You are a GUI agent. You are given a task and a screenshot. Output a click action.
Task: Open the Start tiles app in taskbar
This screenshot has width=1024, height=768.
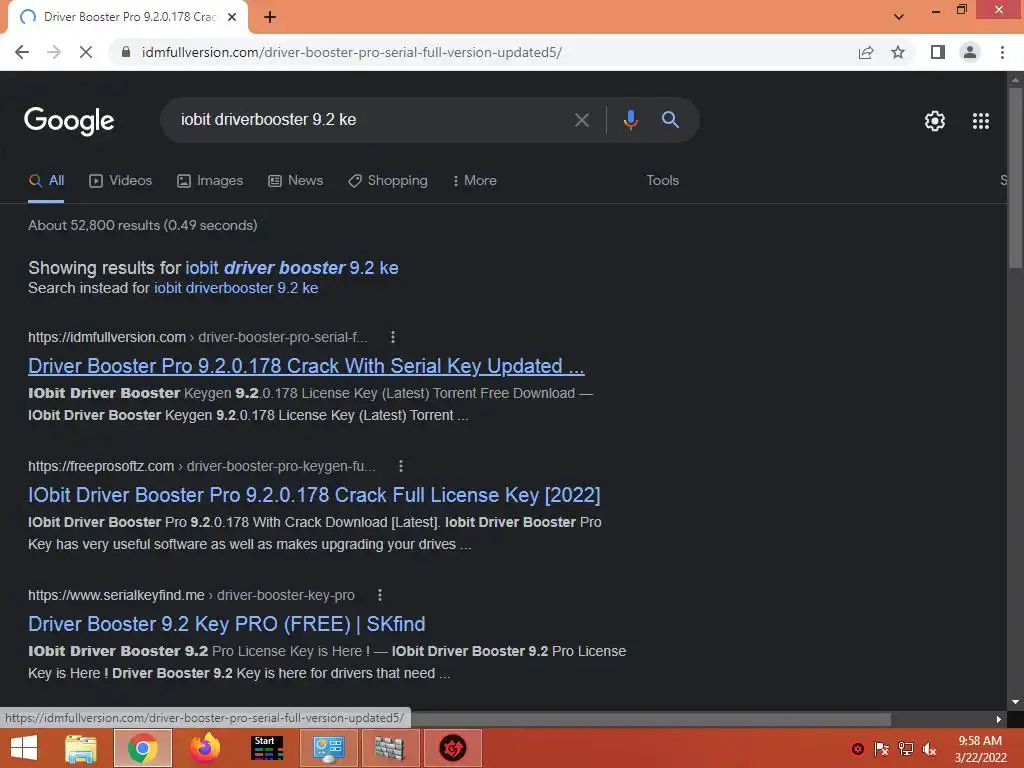coord(267,748)
